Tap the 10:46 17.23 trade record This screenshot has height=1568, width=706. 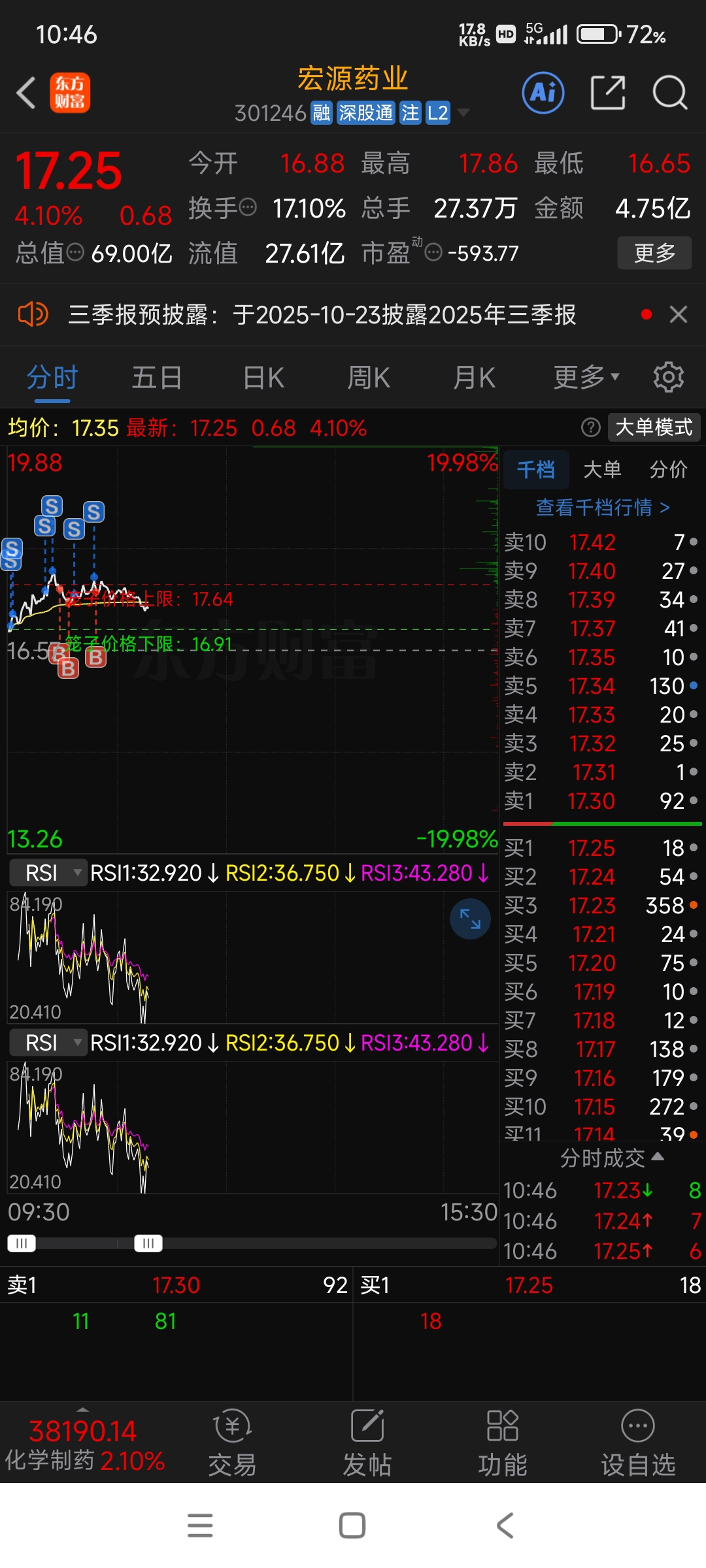click(602, 1190)
